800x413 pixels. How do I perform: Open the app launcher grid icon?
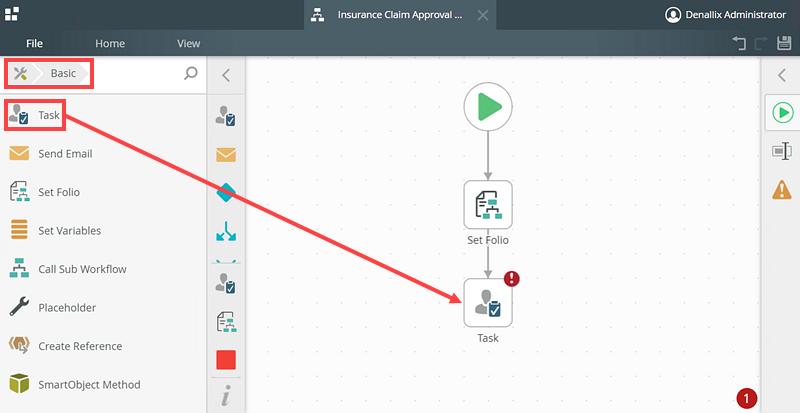pos(11,14)
